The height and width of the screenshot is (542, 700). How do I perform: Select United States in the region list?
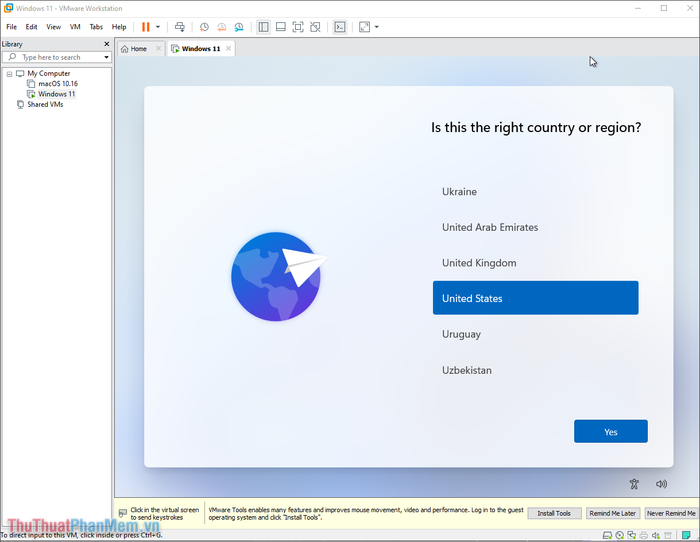tap(535, 298)
